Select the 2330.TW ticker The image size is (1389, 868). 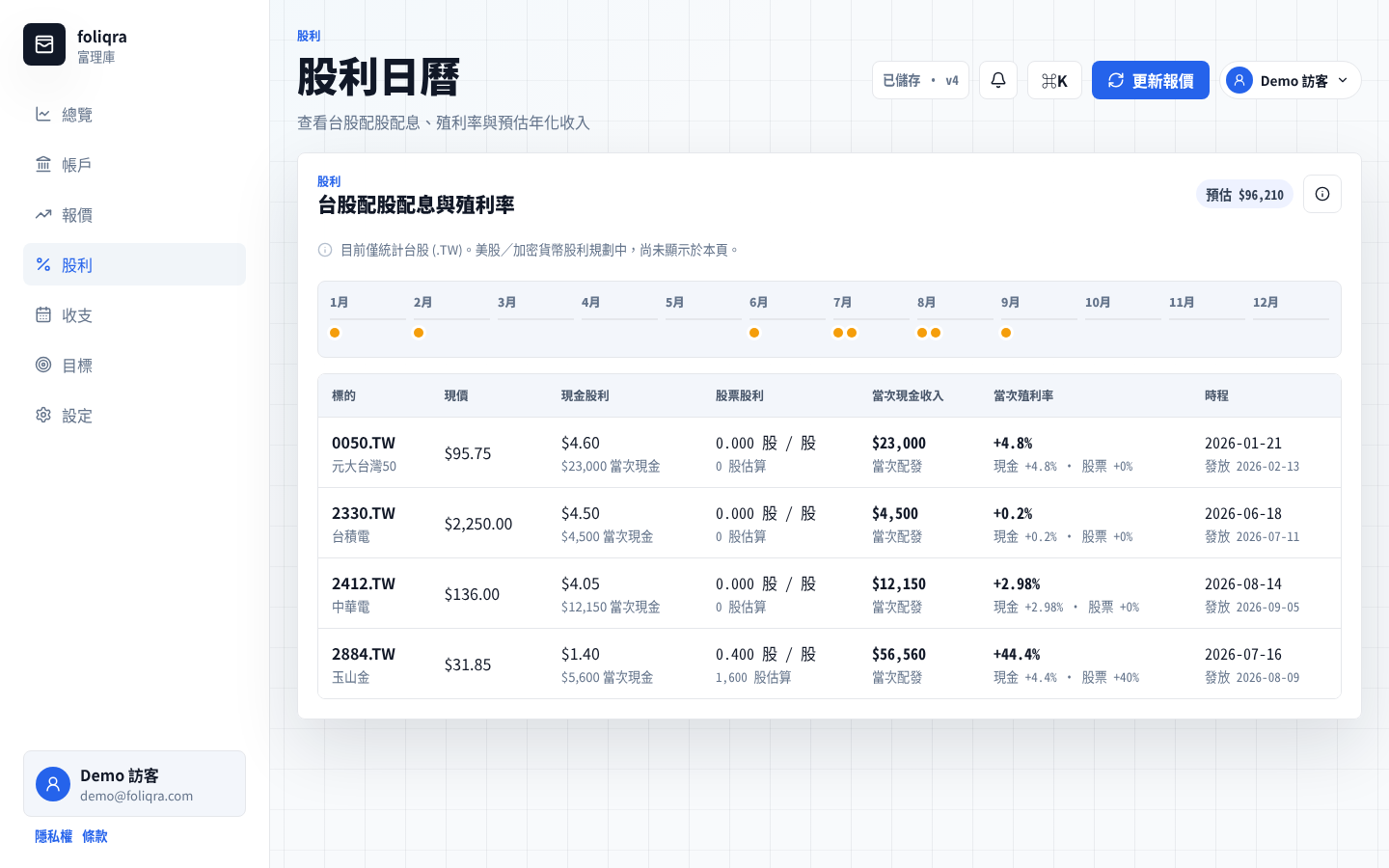click(x=364, y=513)
